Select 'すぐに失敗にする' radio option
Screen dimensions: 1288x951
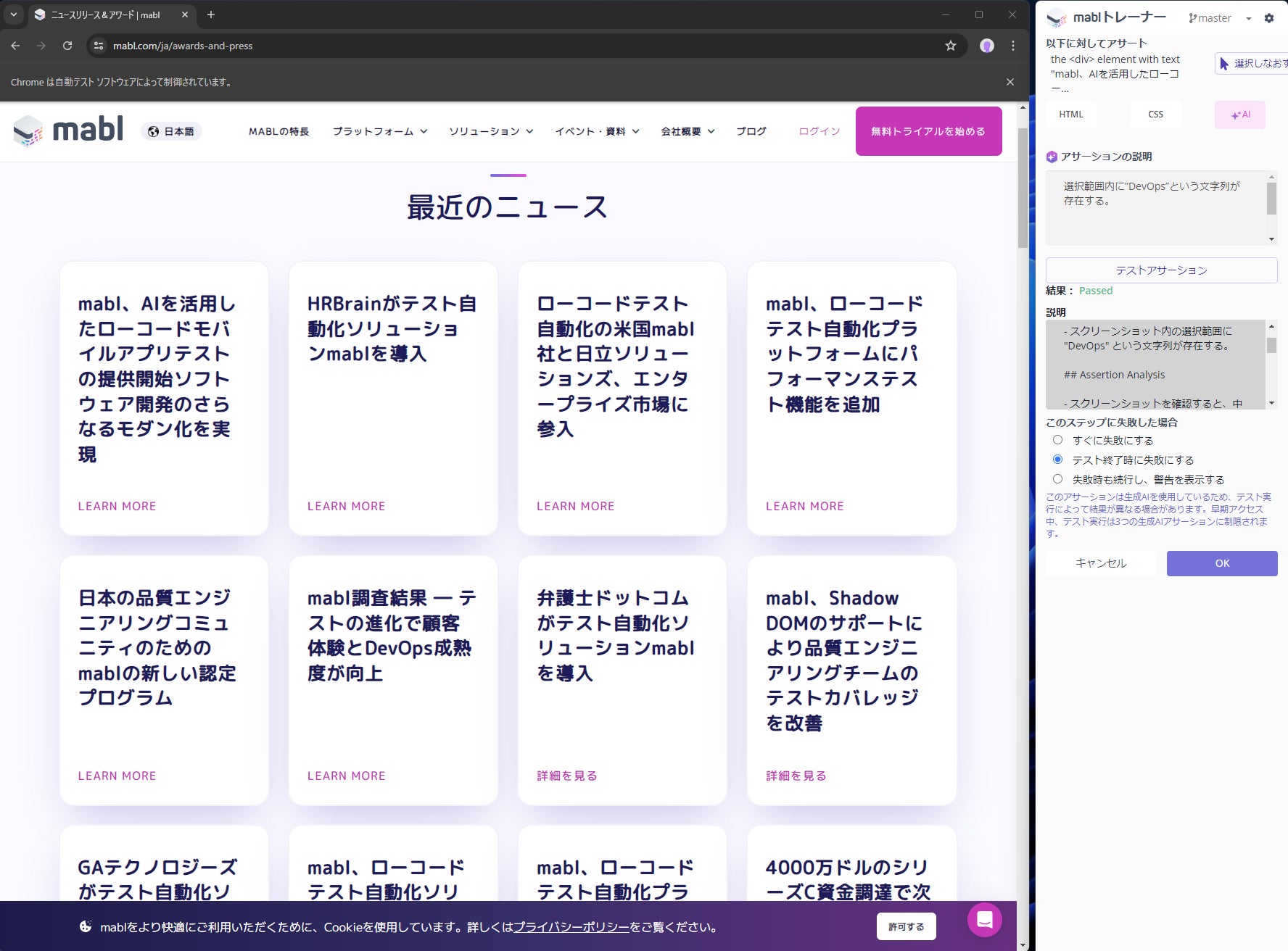[1057, 440]
